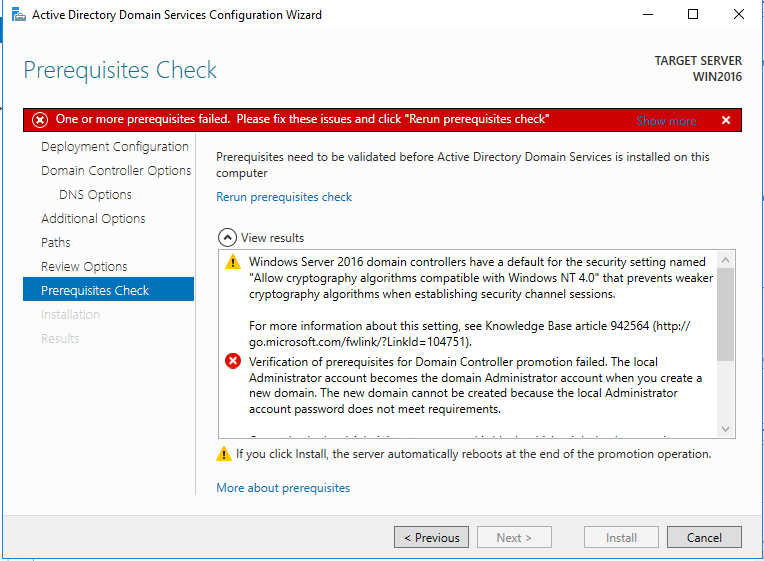Click the disabled Installation step
This screenshot has height=561, width=764.
point(70,314)
